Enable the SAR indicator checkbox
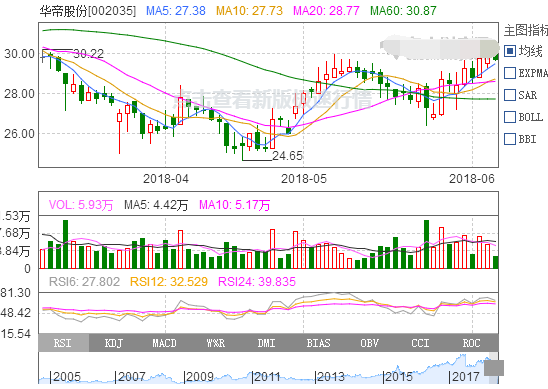548x389 pixels. tap(510, 95)
